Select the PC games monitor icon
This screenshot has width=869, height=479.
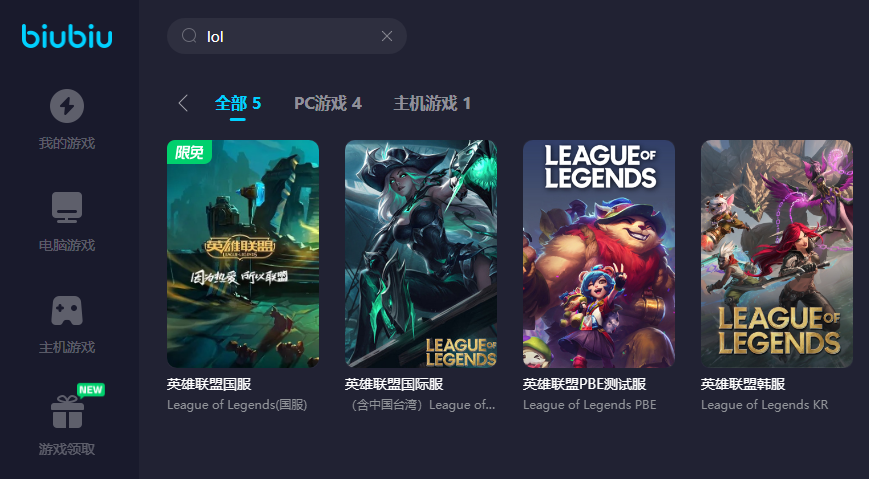pos(67,207)
